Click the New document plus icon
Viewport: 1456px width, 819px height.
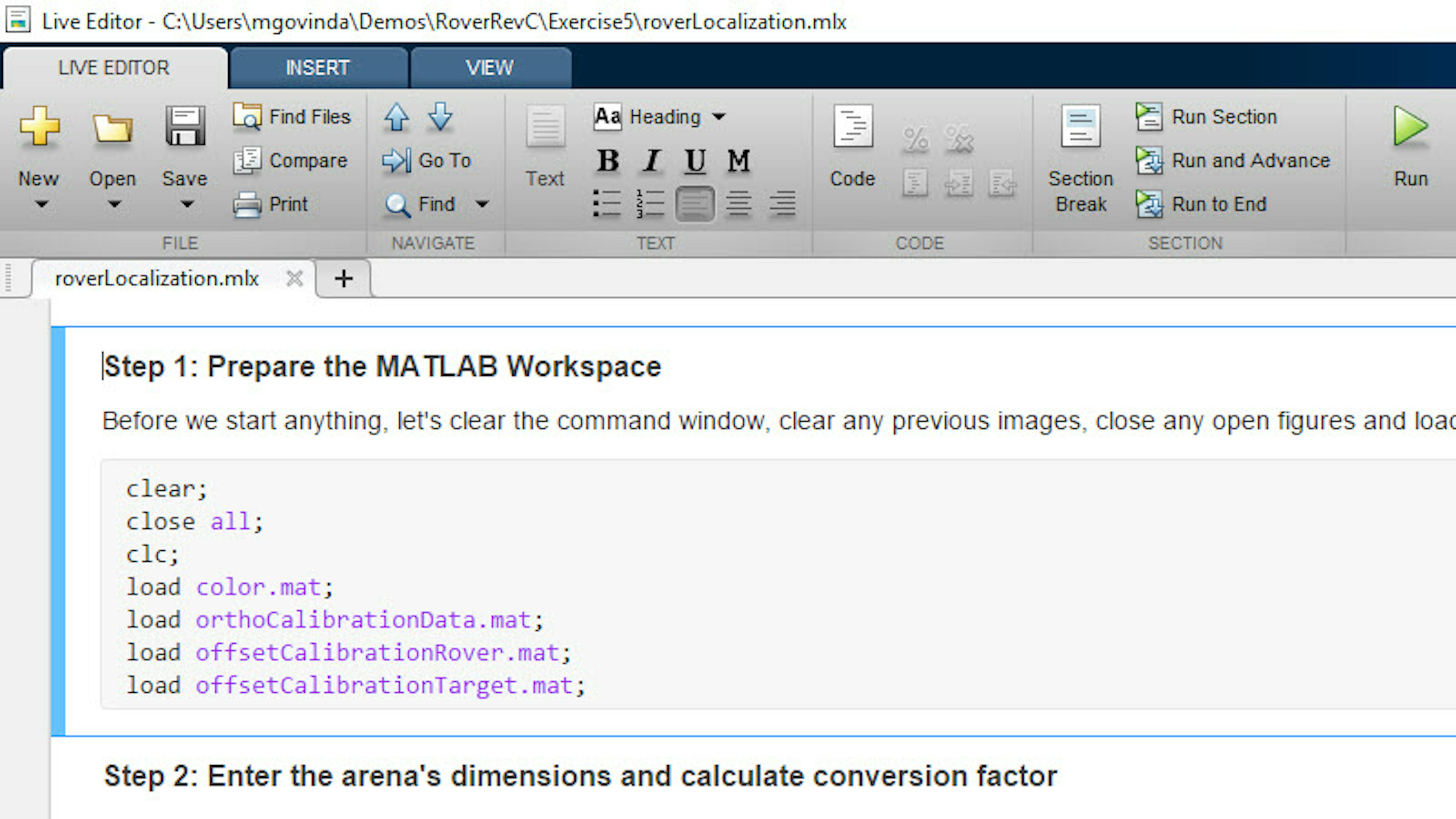[x=39, y=126]
